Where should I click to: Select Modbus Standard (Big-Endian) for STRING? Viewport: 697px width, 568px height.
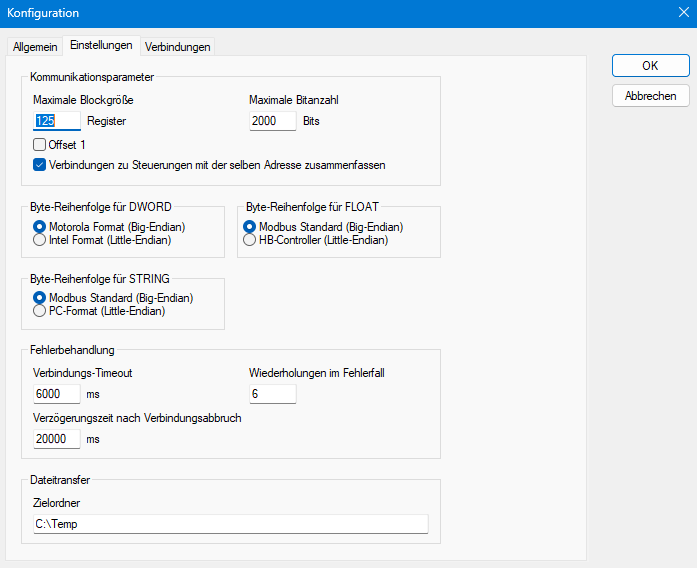tap(40, 298)
